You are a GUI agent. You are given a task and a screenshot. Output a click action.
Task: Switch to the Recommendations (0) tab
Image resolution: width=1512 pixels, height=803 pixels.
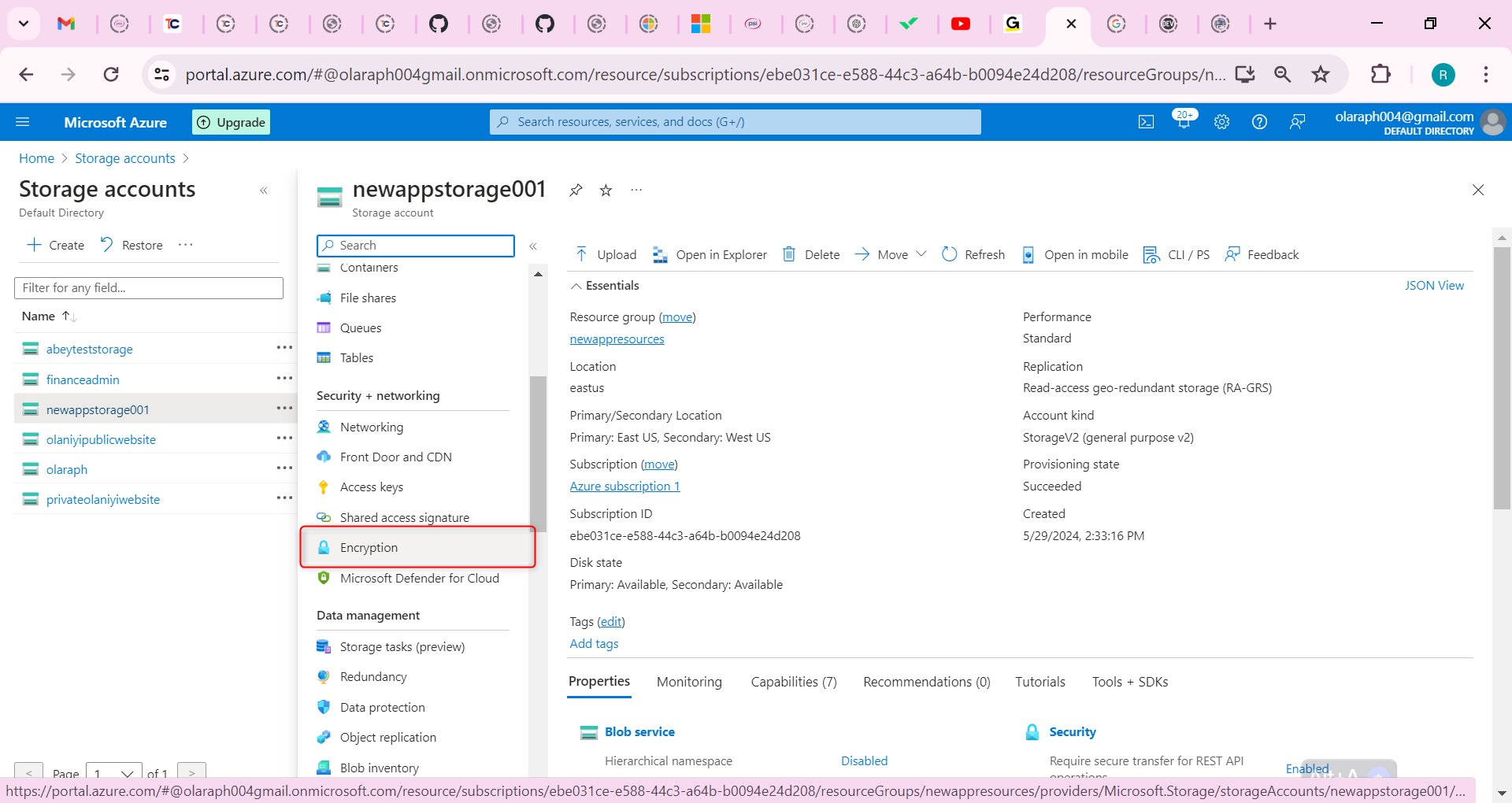[927, 682]
